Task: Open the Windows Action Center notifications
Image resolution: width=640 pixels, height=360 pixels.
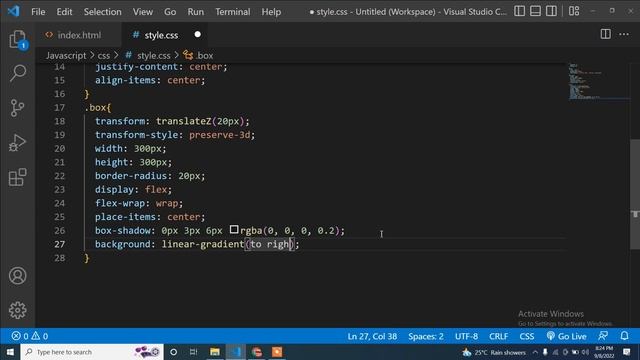Action: 627,352
